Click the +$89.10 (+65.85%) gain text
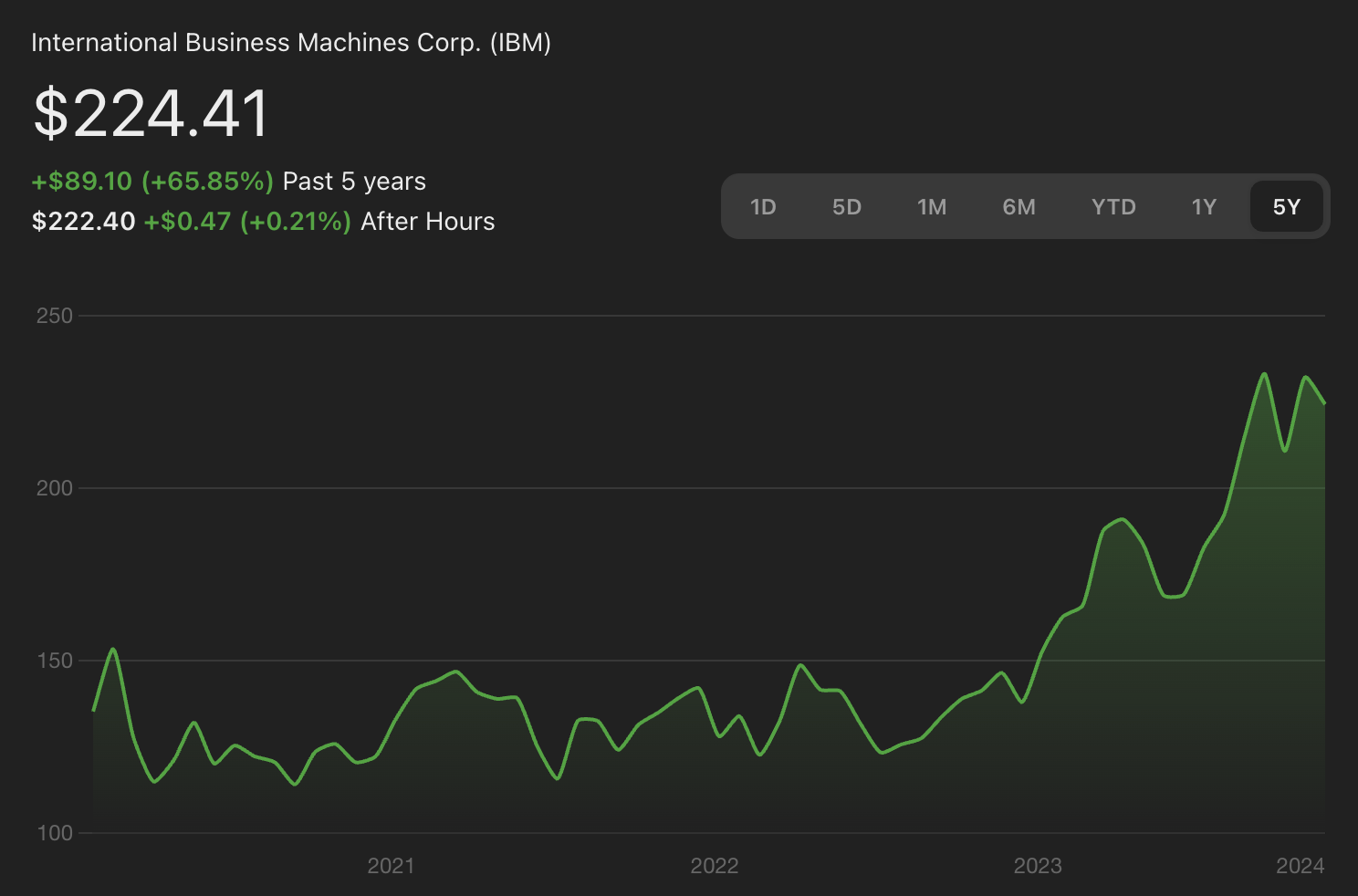Viewport: 1358px width, 896px height. tap(152, 181)
